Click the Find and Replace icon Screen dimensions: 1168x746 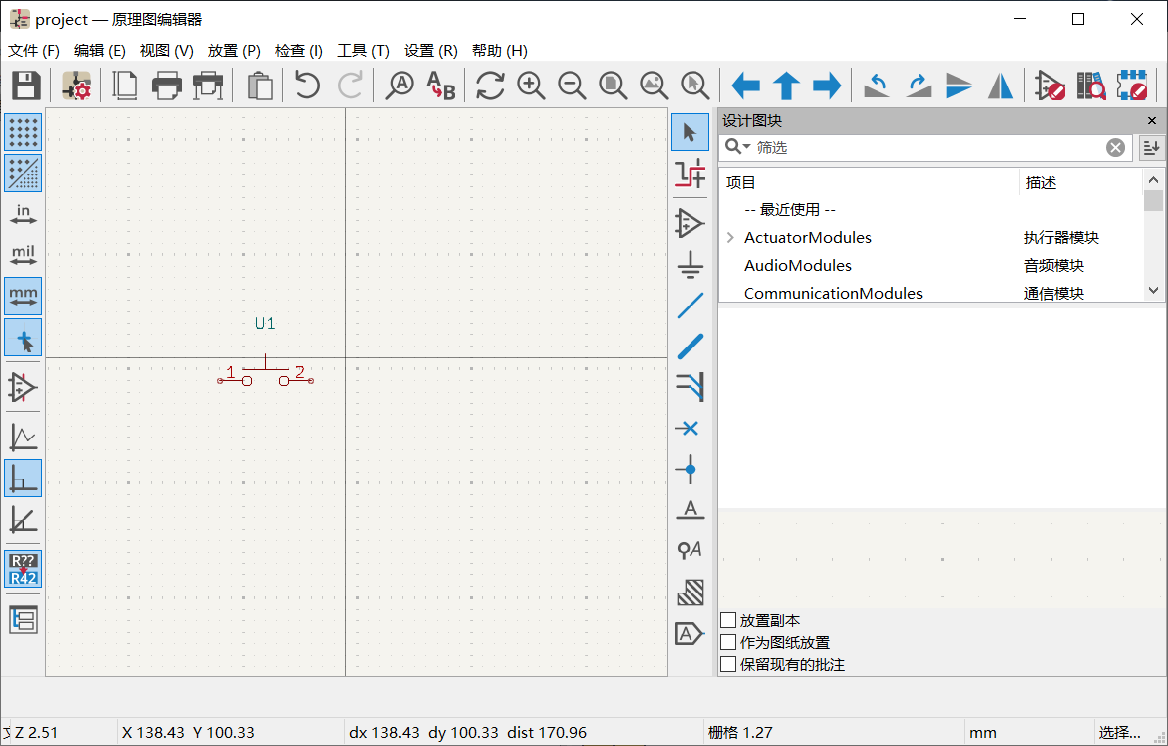point(441,86)
